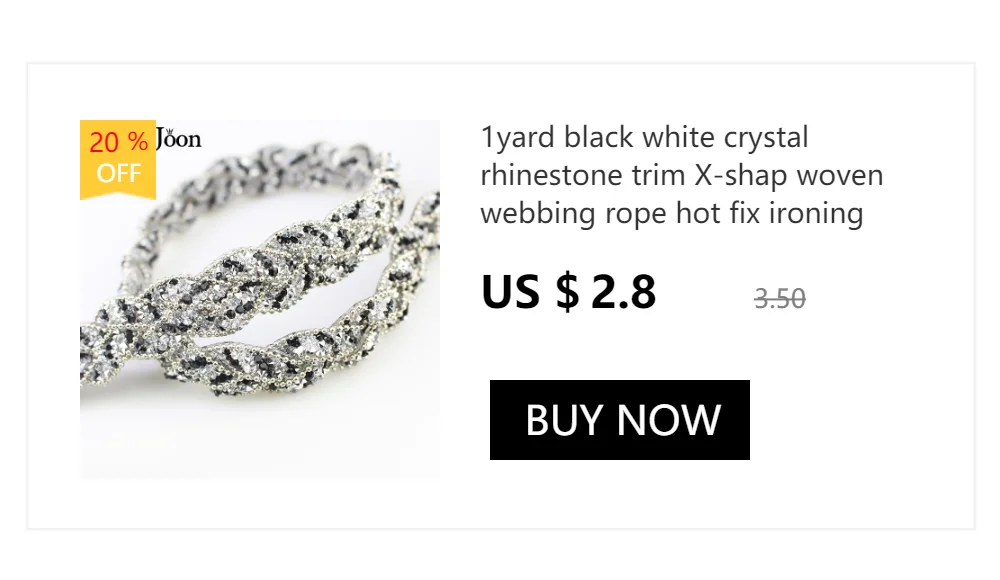Image resolution: width=1000 pixels, height=580 pixels.
Task: Click the crossed-out 3.50 original price
Action: tap(779, 299)
